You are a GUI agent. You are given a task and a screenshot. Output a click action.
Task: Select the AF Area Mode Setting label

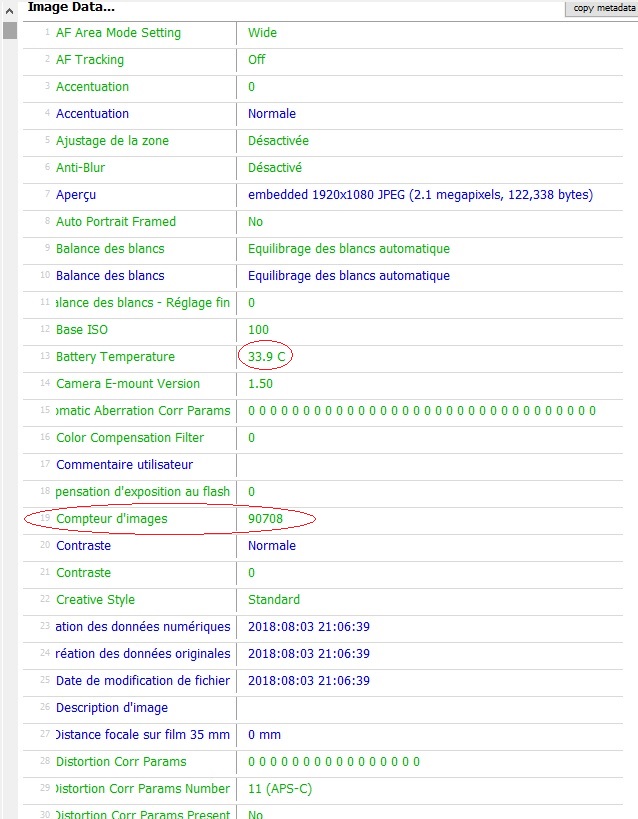(118, 33)
